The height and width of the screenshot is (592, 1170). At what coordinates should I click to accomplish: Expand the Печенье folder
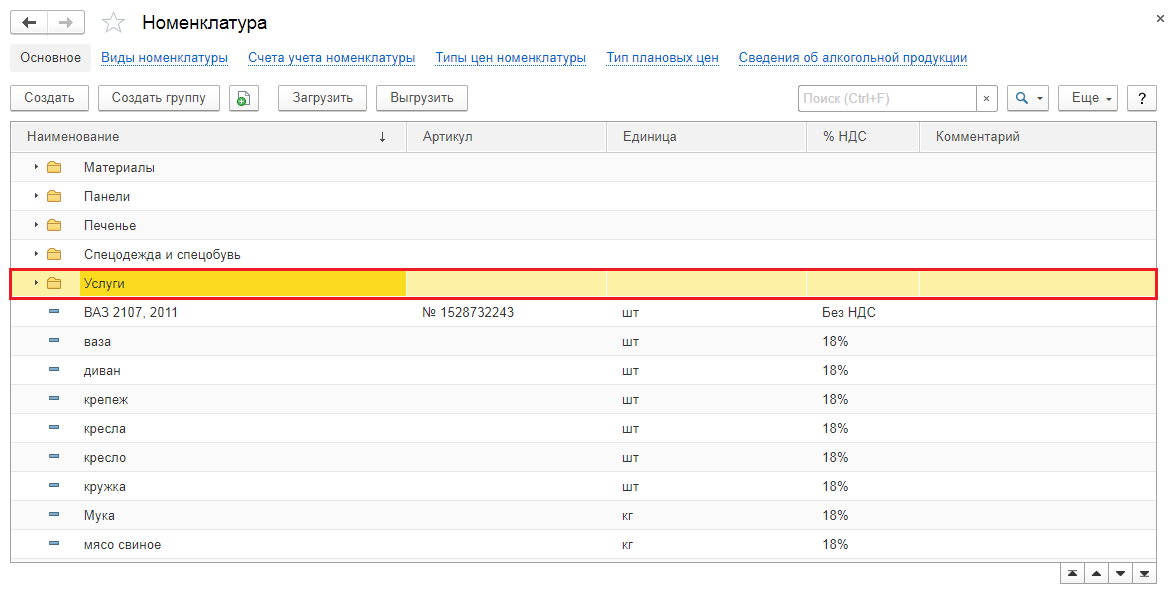[36, 225]
